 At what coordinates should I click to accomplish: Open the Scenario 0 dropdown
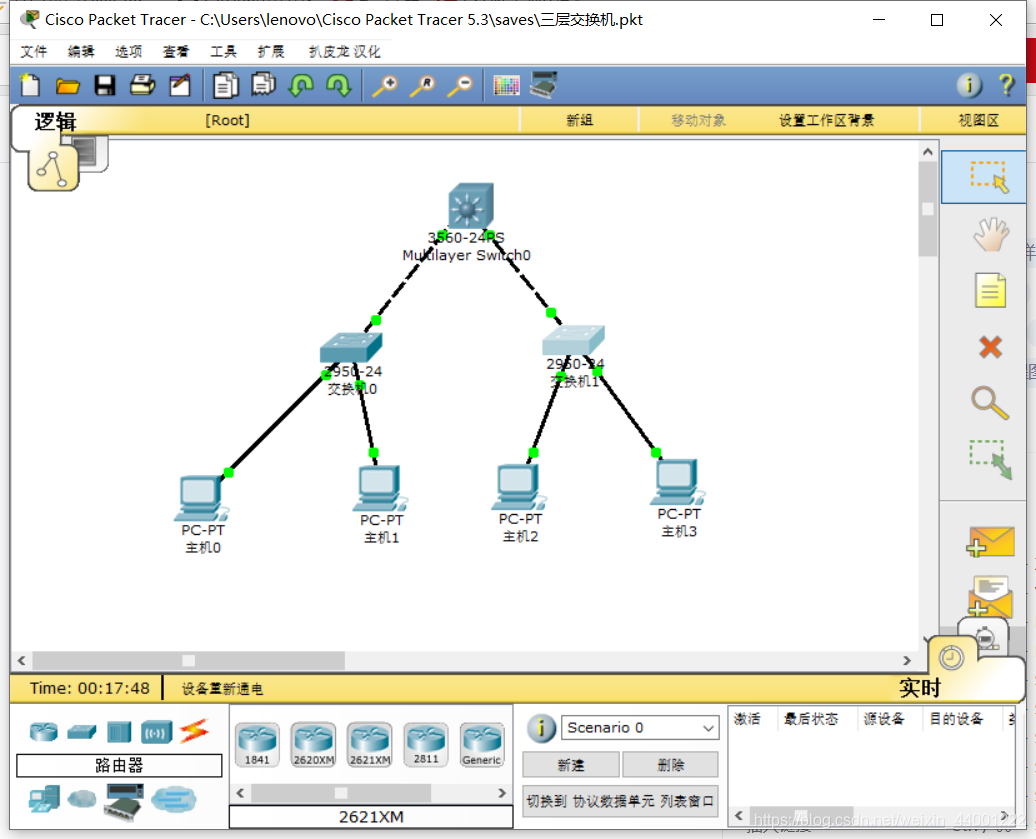(639, 728)
